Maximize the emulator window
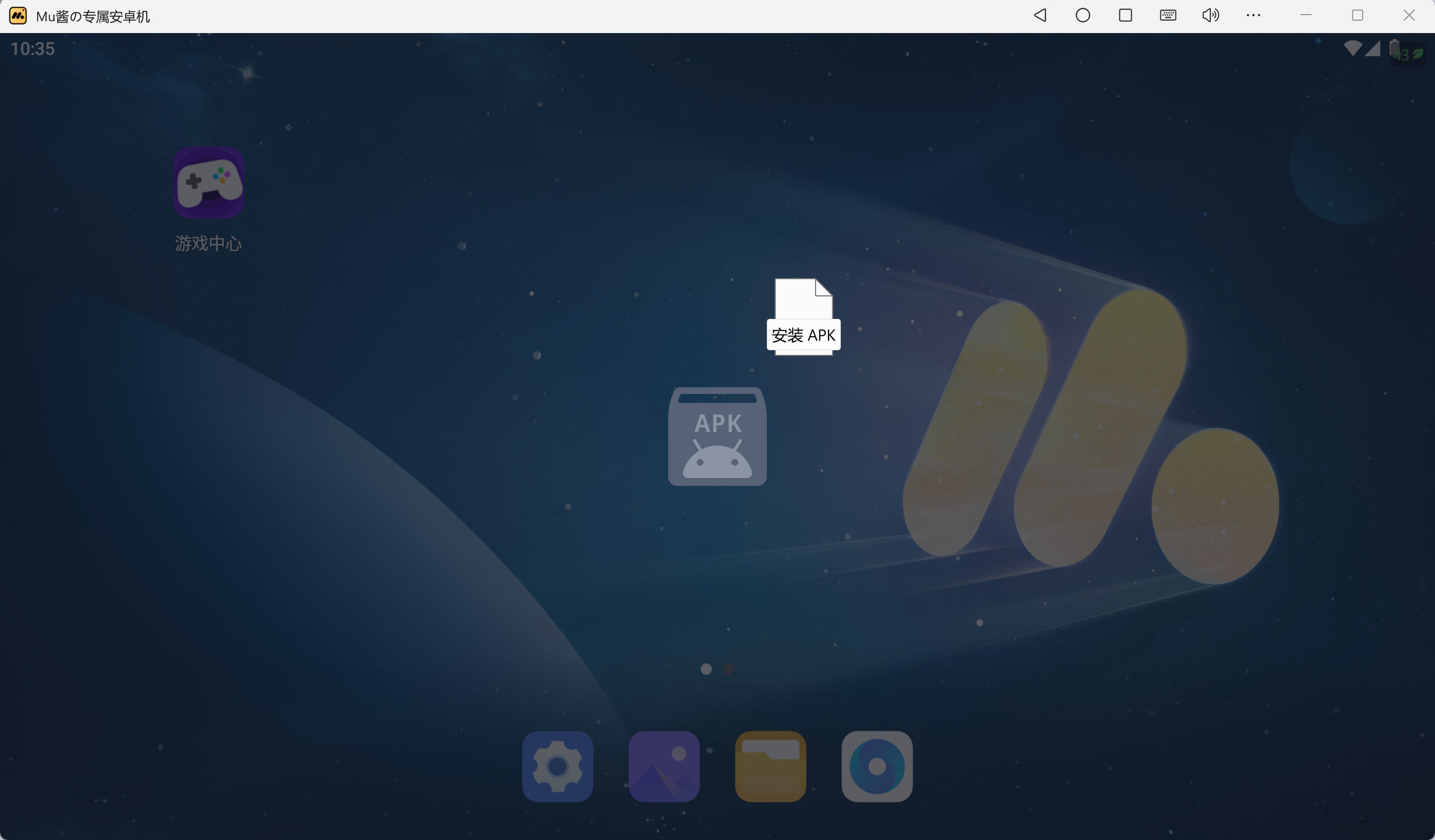 1358,15
